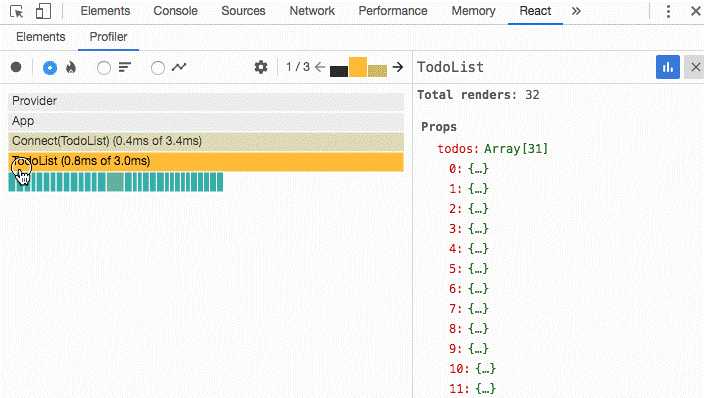
Task: Show more DevTools tabs chevron
Action: click(576, 11)
